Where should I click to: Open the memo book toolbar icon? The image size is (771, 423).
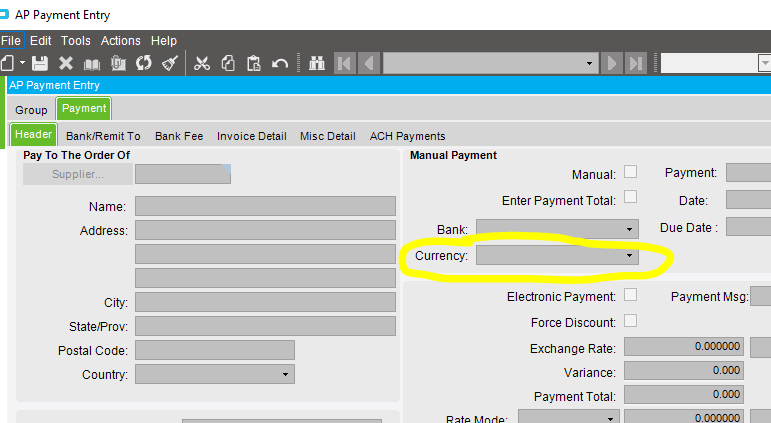click(x=92, y=63)
